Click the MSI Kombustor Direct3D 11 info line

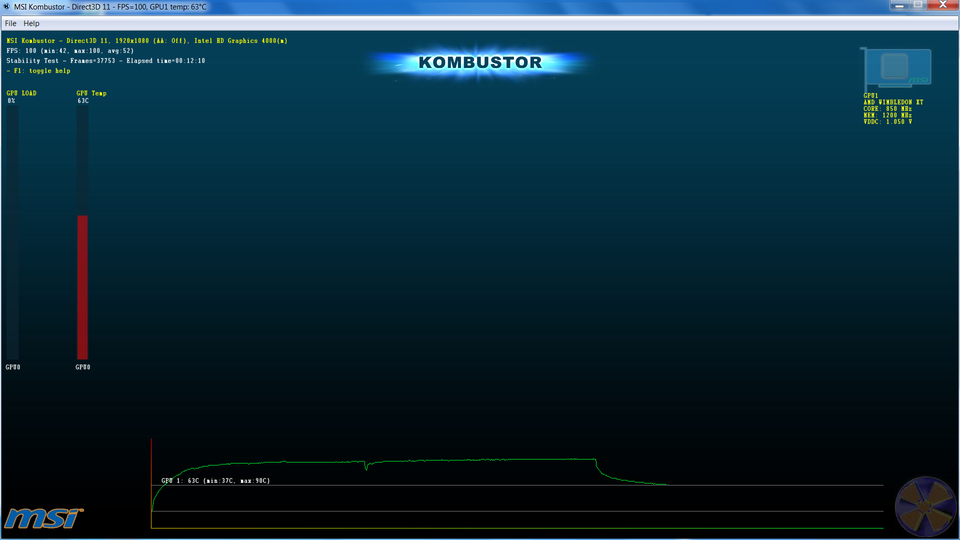pyautogui.click(x=147, y=41)
